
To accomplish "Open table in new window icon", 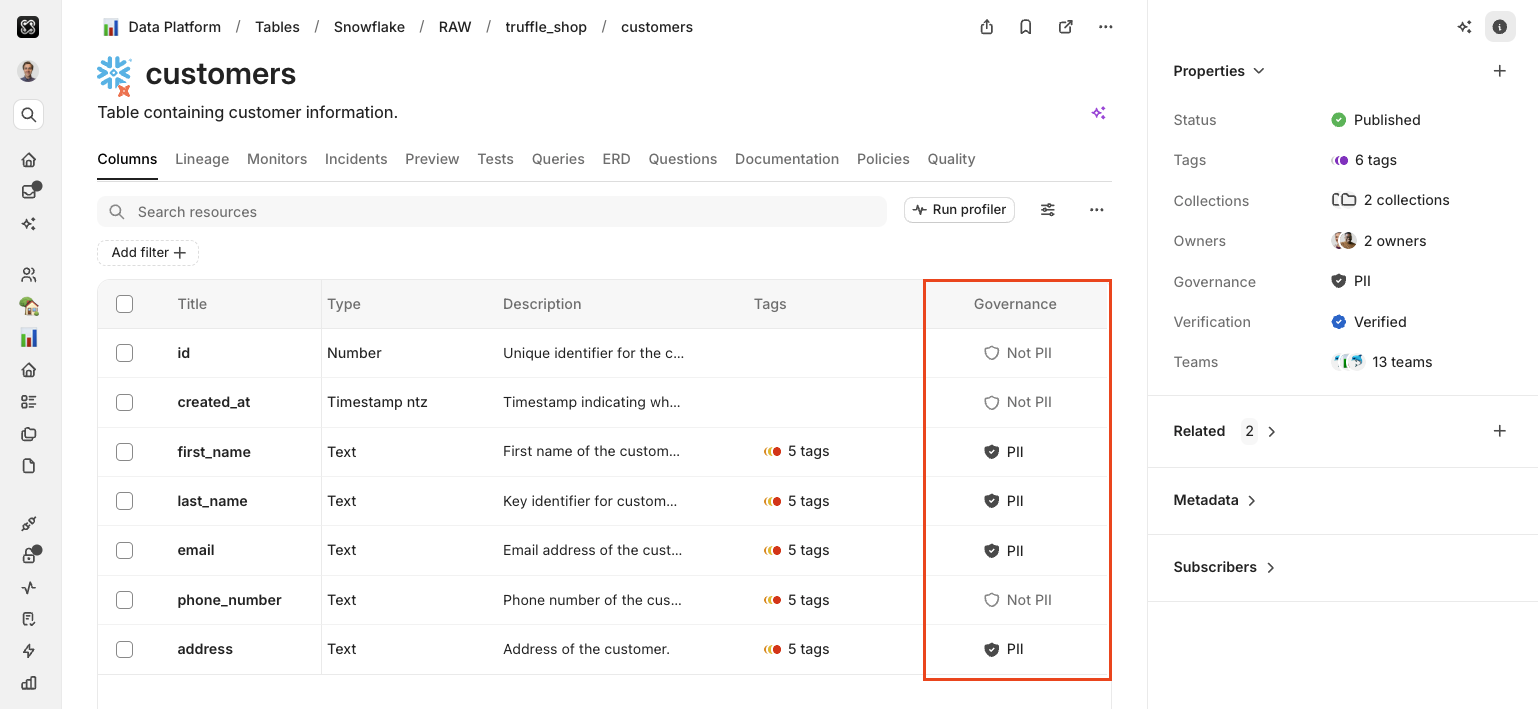I will coord(1066,27).
